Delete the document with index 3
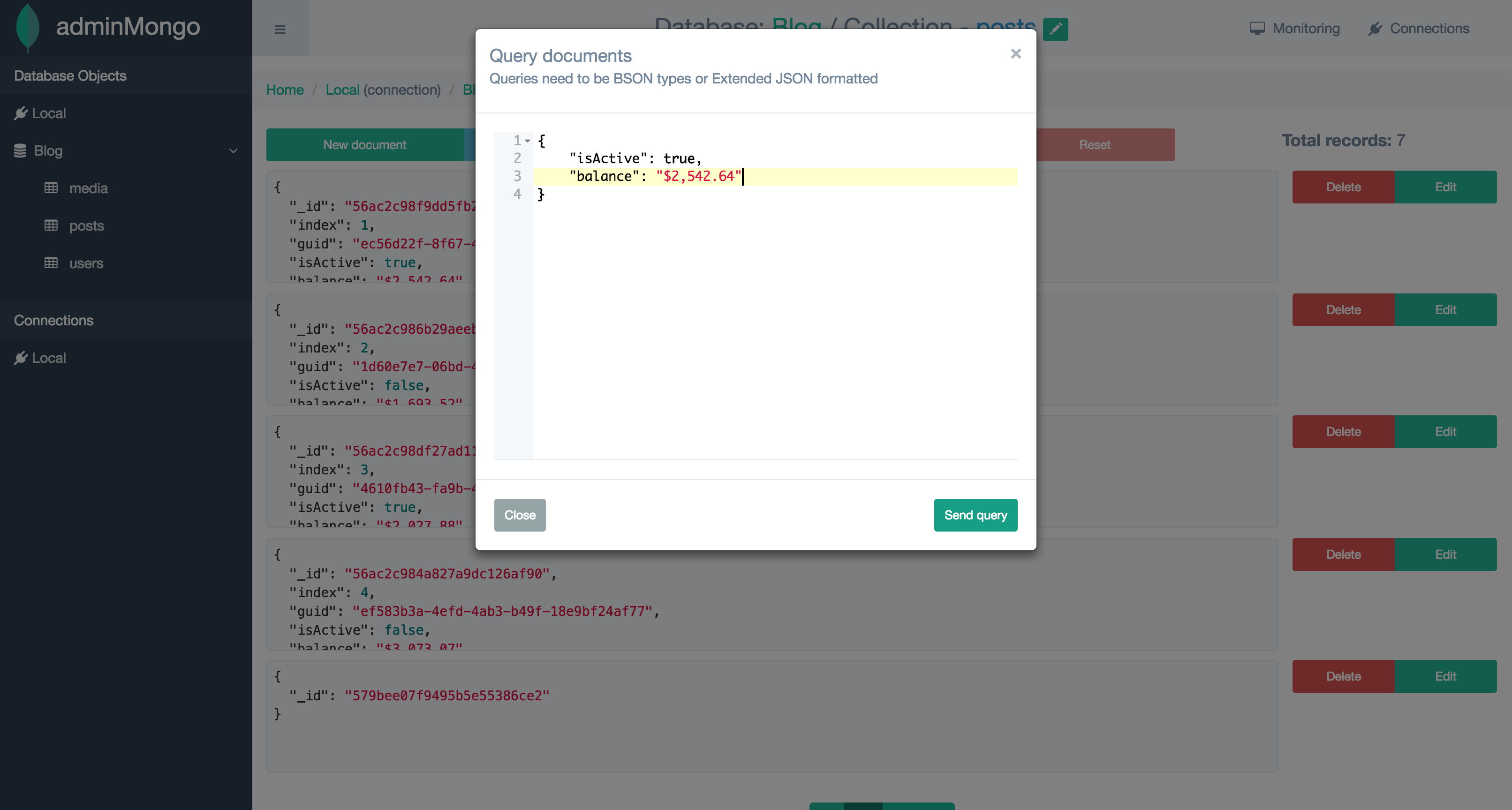The height and width of the screenshot is (810, 1512). pos(1343,432)
